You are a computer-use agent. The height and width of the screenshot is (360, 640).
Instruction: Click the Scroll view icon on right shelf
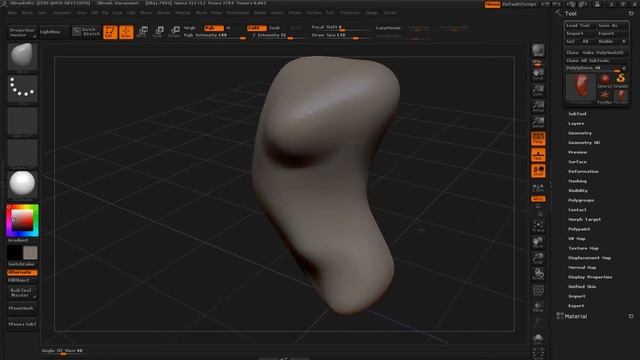click(x=538, y=74)
